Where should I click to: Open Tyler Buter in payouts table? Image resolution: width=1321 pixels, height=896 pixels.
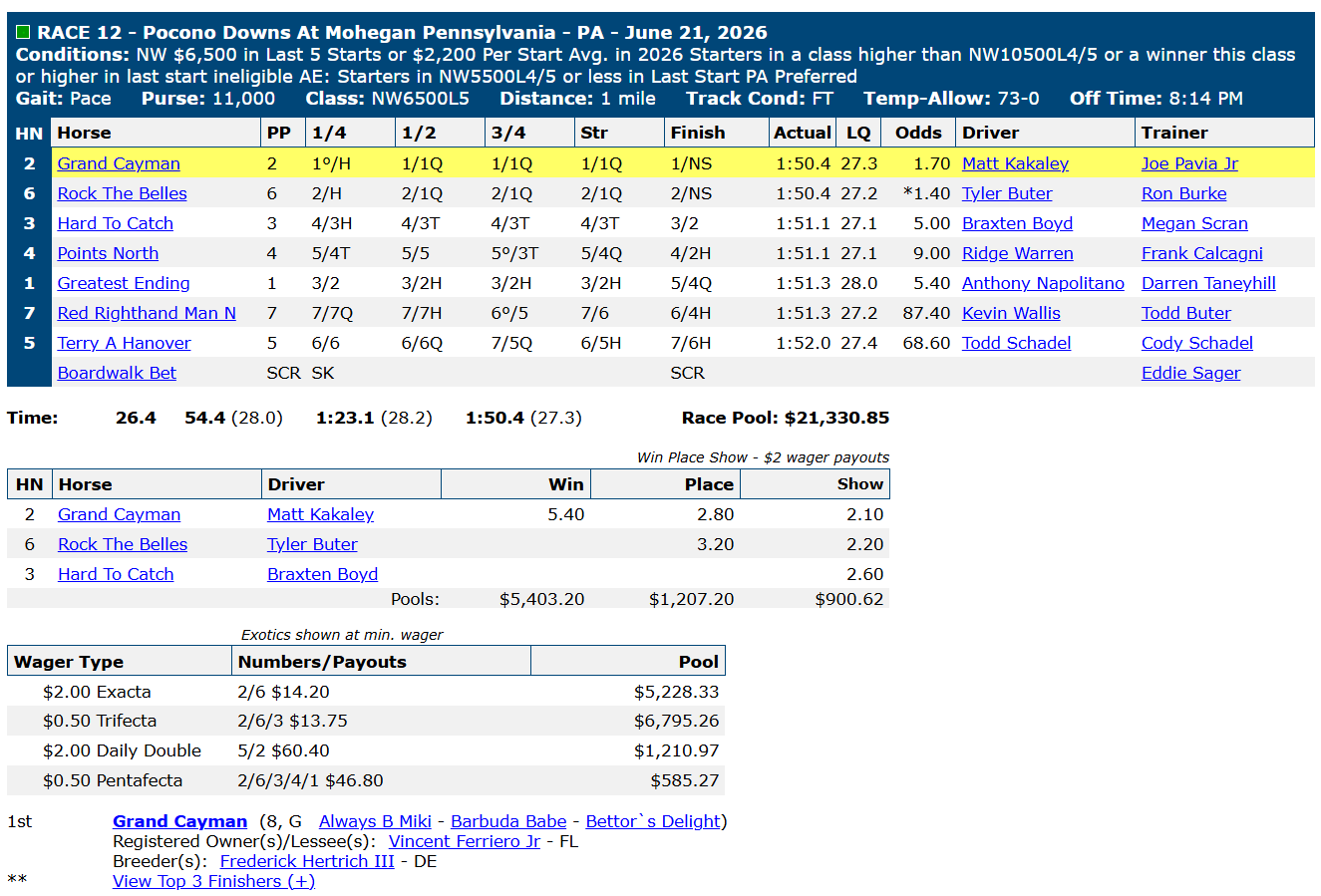tap(312, 544)
